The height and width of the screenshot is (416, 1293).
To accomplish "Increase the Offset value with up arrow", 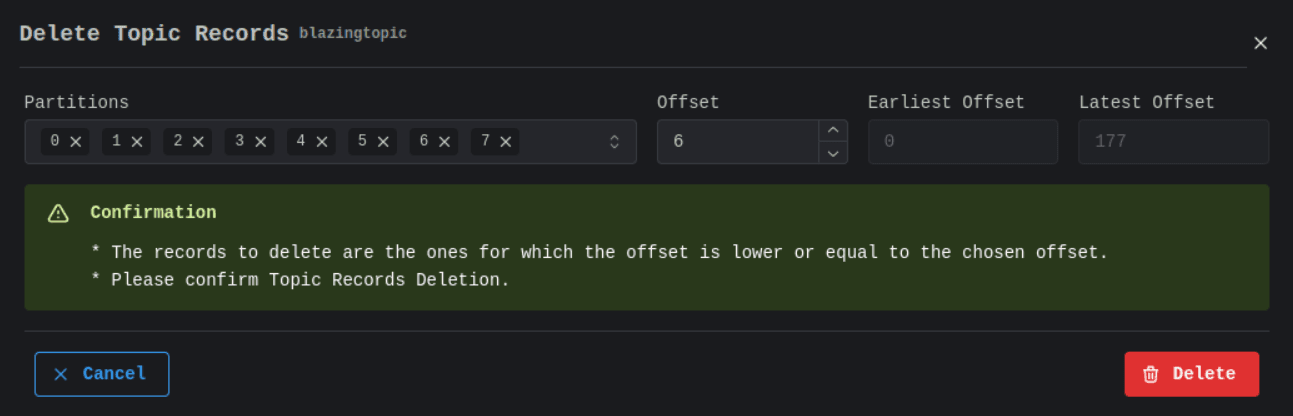I will click(x=833, y=131).
